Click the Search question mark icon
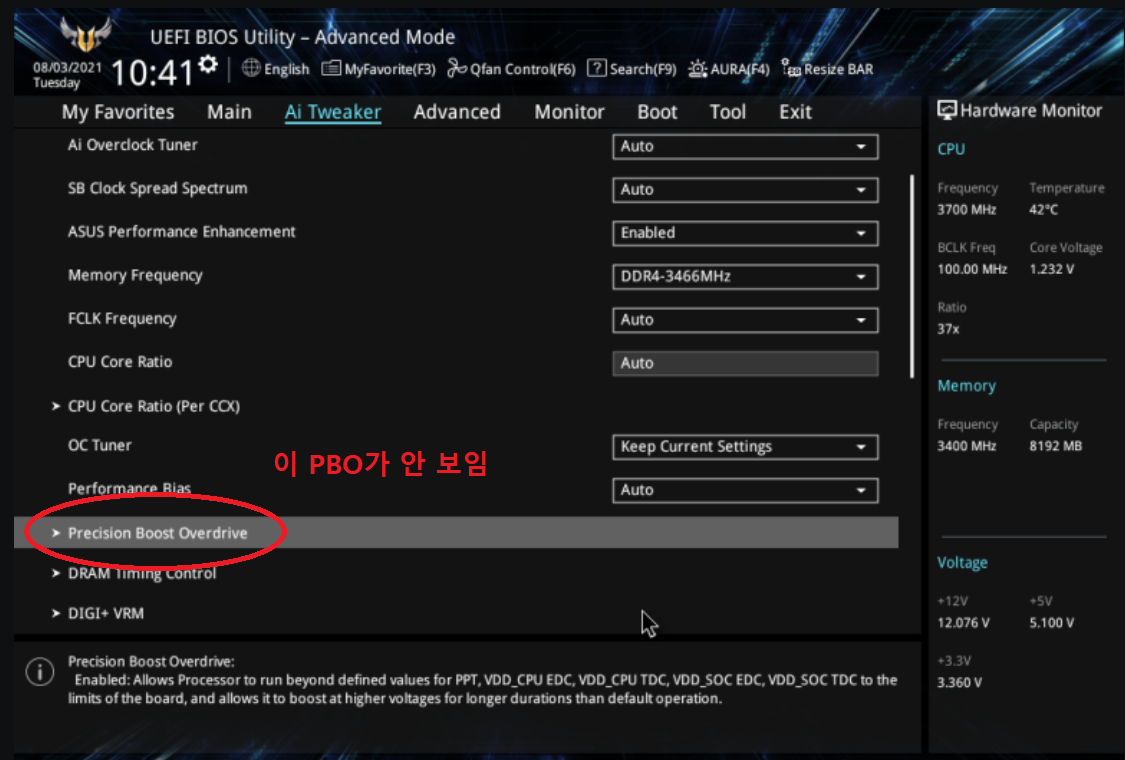This screenshot has width=1125, height=760. click(596, 68)
